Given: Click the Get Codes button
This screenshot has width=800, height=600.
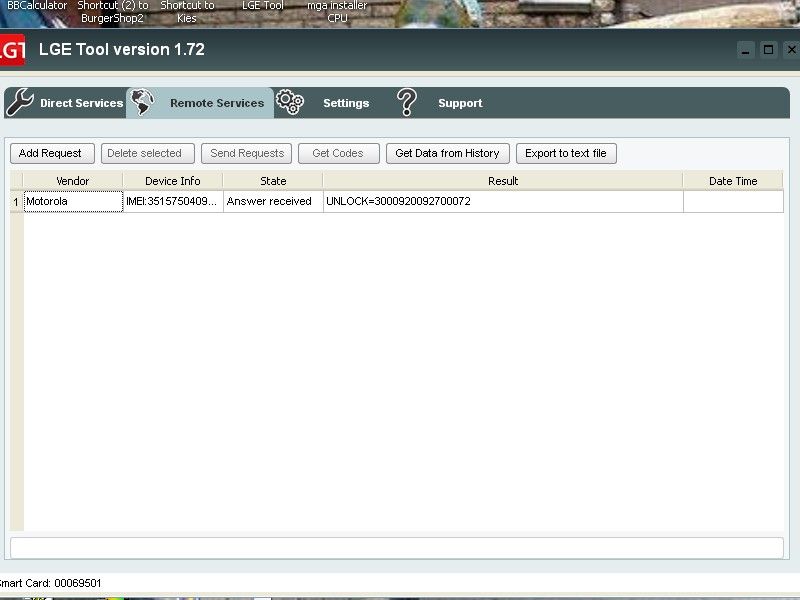Looking at the screenshot, I should (339, 154).
